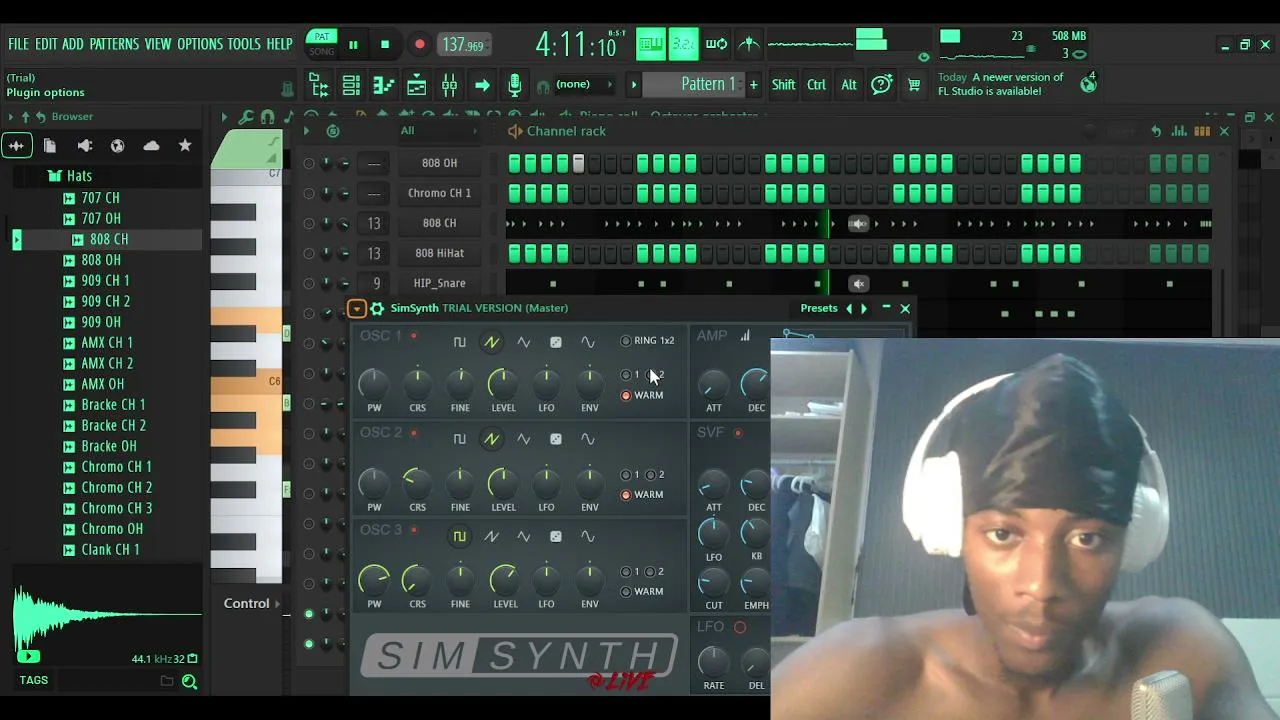Open the Channel rack graph editor icon

pos(1180,131)
